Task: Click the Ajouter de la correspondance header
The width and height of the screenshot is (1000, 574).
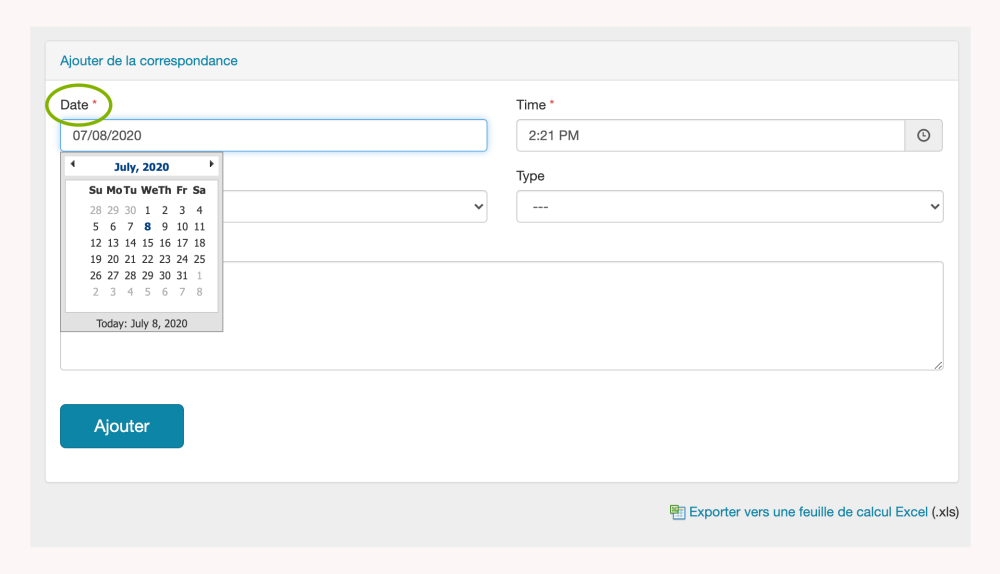Action: tap(149, 61)
